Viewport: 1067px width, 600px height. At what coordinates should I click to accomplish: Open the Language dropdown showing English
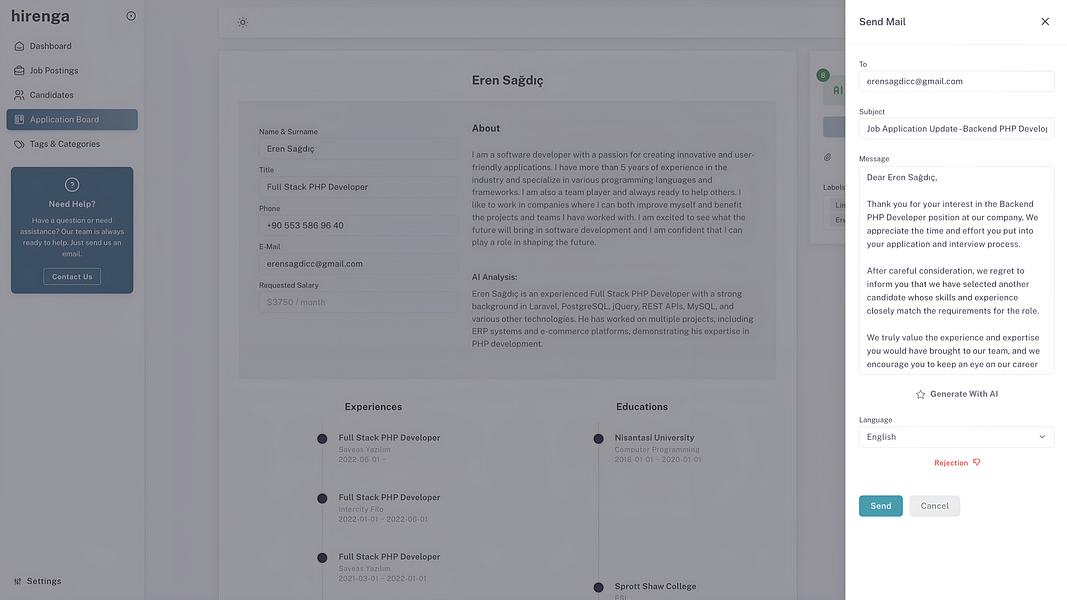pos(956,437)
